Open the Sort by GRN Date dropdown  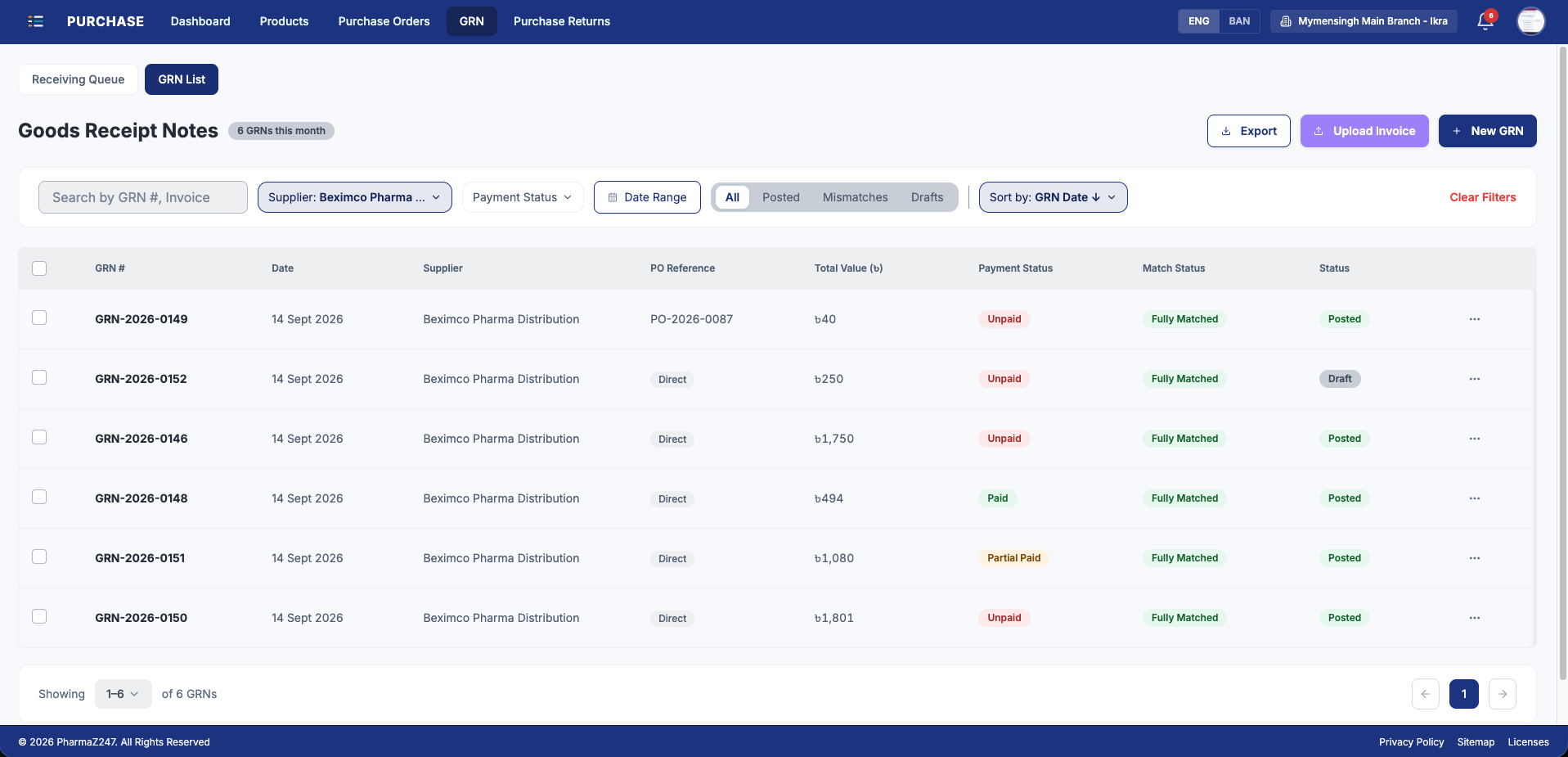click(x=1053, y=197)
